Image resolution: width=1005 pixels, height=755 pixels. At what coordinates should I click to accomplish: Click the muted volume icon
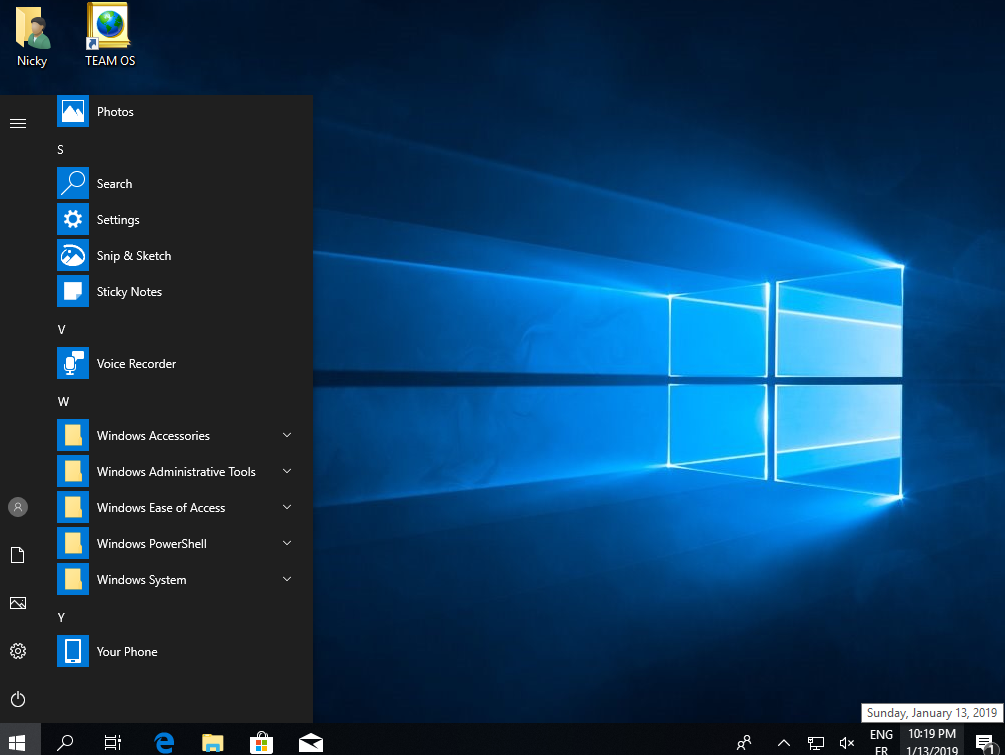[847, 743]
